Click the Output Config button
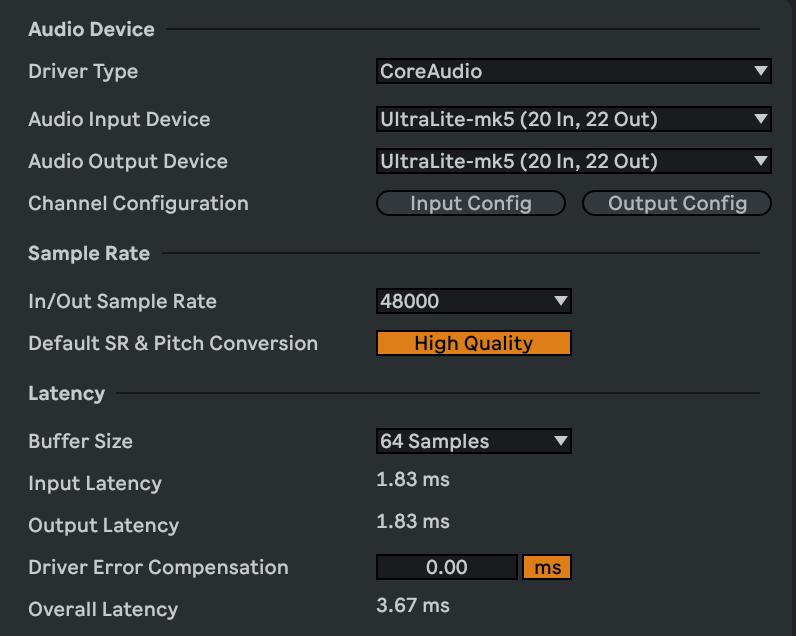The image size is (796, 636). tap(677, 203)
